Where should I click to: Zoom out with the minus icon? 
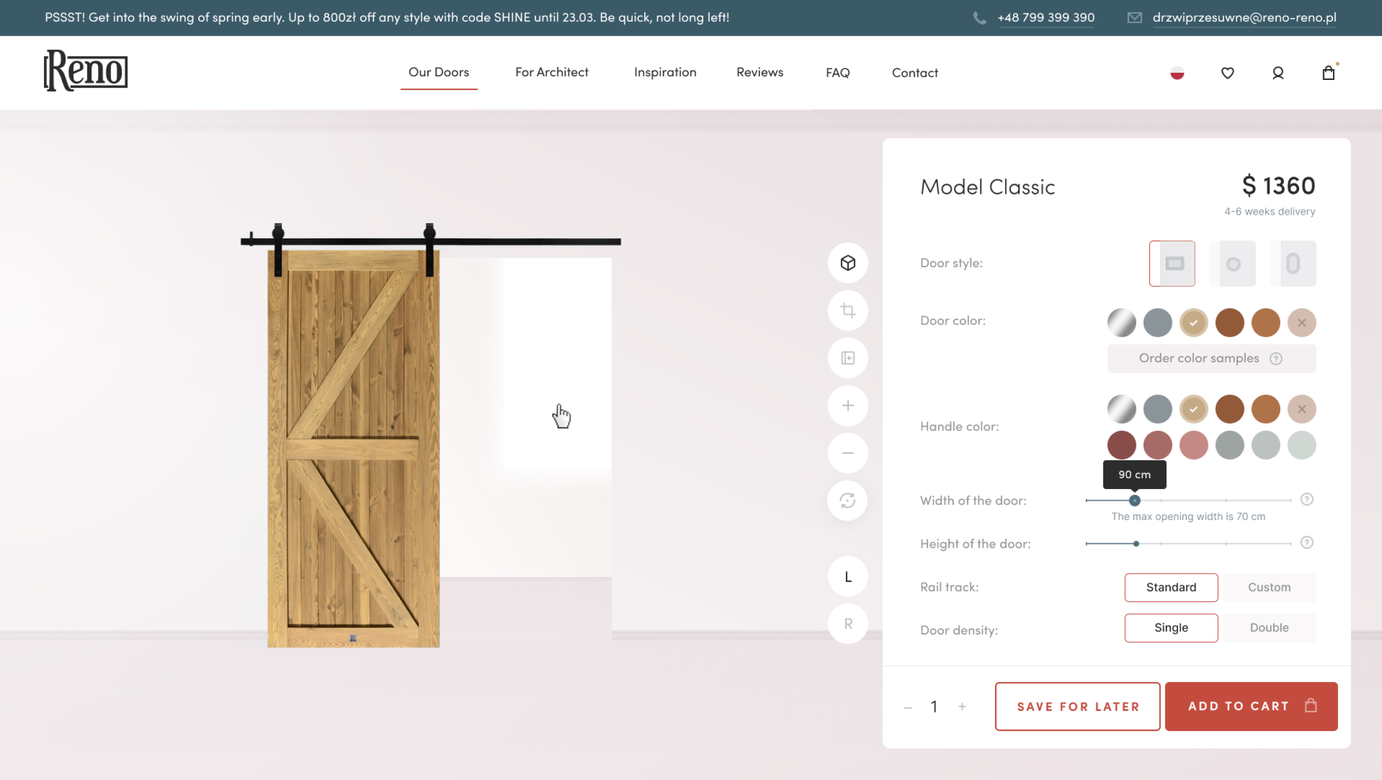[x=848, y=453]
